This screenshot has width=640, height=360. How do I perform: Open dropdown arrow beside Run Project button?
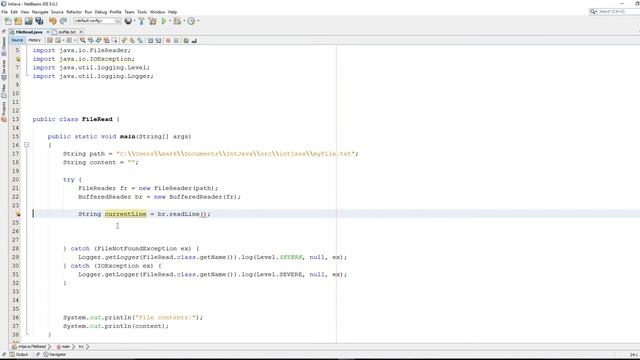coord(170,21)
